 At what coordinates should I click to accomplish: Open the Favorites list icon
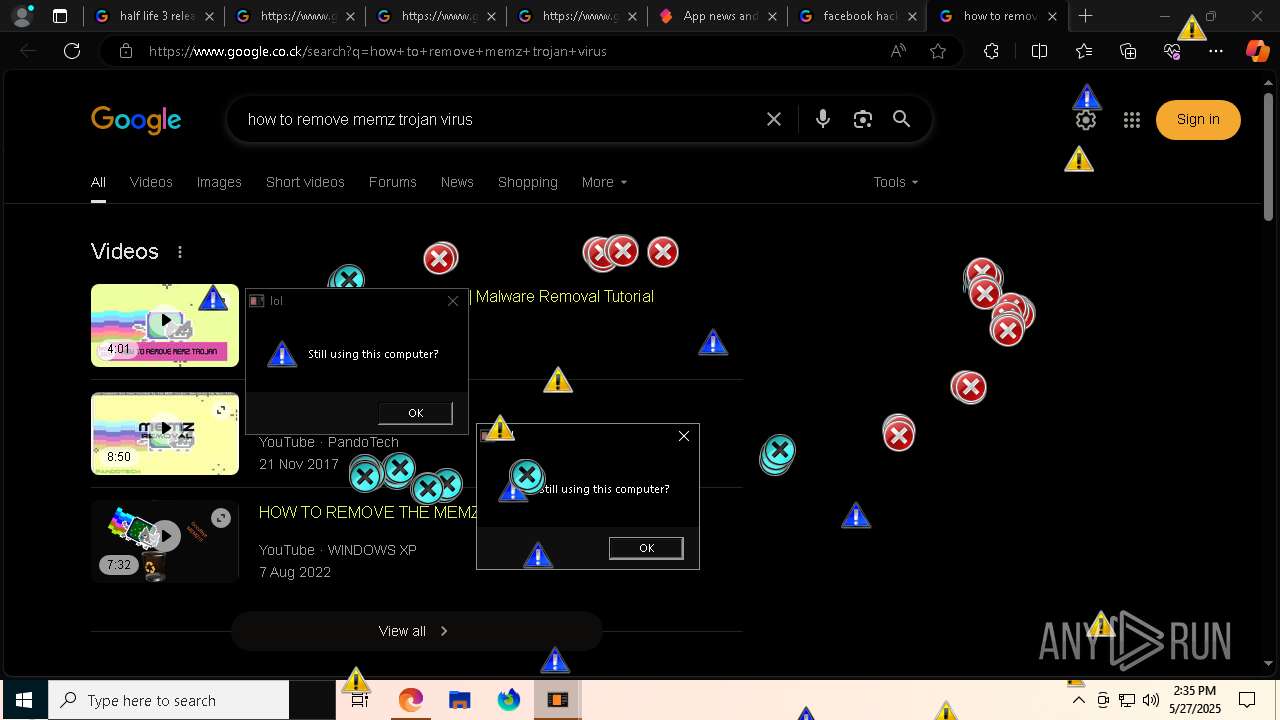click(1084, 51)
